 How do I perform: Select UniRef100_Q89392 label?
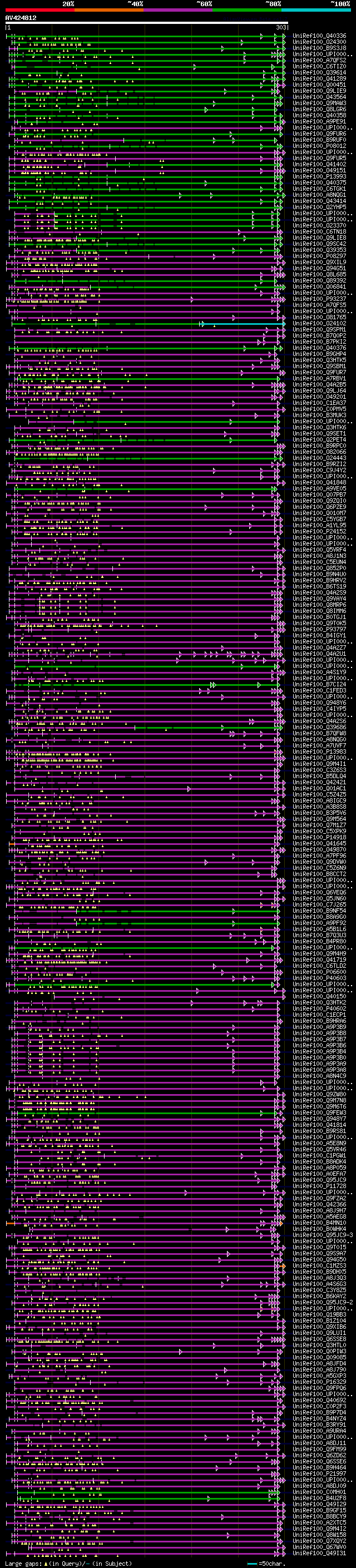[319, 280]
